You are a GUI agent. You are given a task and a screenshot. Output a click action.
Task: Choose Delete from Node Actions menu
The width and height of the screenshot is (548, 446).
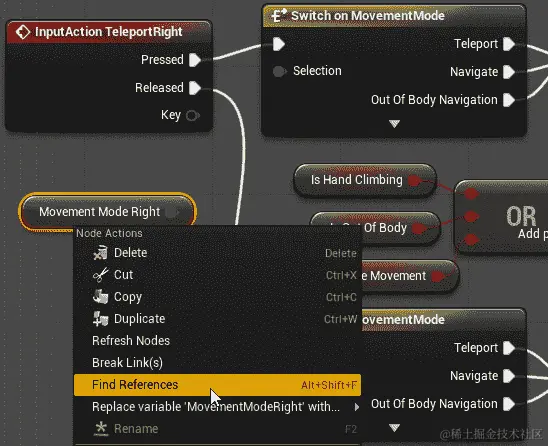217,253
